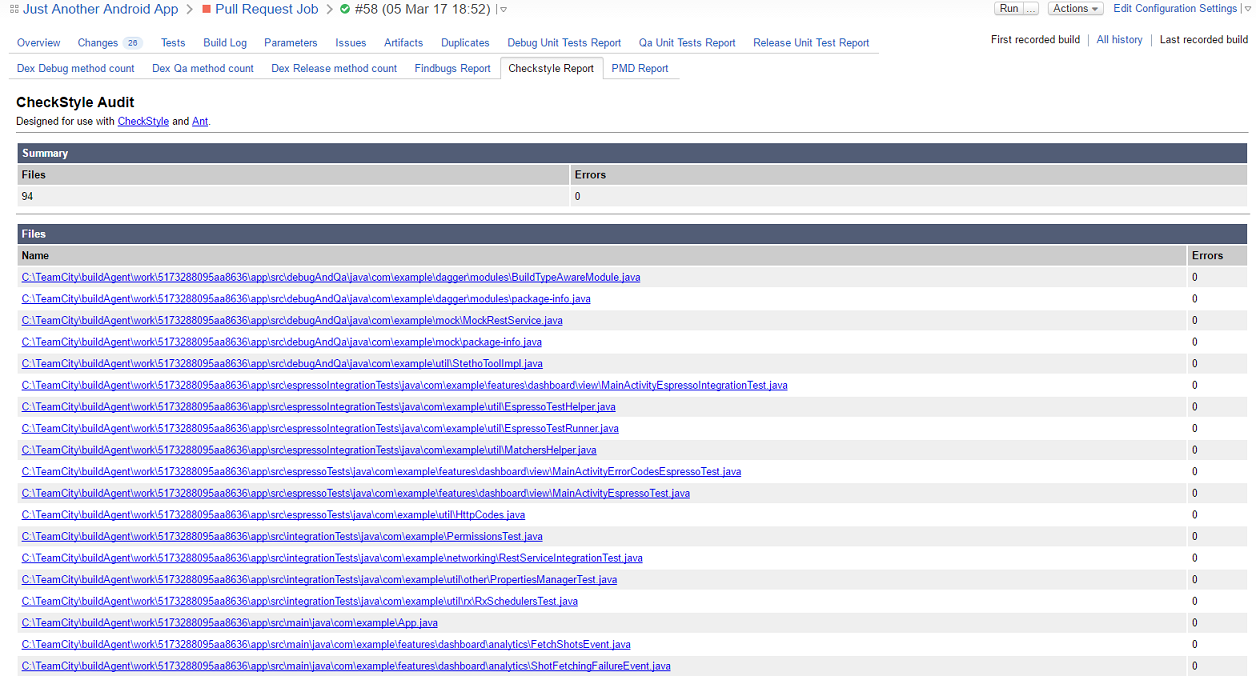1256x676 pixels.
Task: Open App.java file link
Action: [x=230, y=623]
